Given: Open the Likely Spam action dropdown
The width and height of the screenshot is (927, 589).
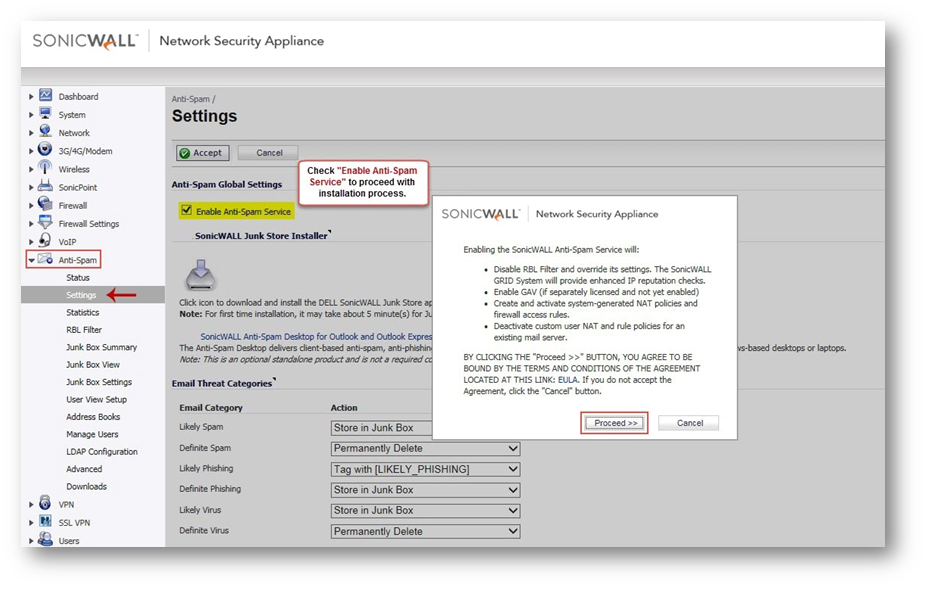Looking at the screenshot, I should click(381, 428).
